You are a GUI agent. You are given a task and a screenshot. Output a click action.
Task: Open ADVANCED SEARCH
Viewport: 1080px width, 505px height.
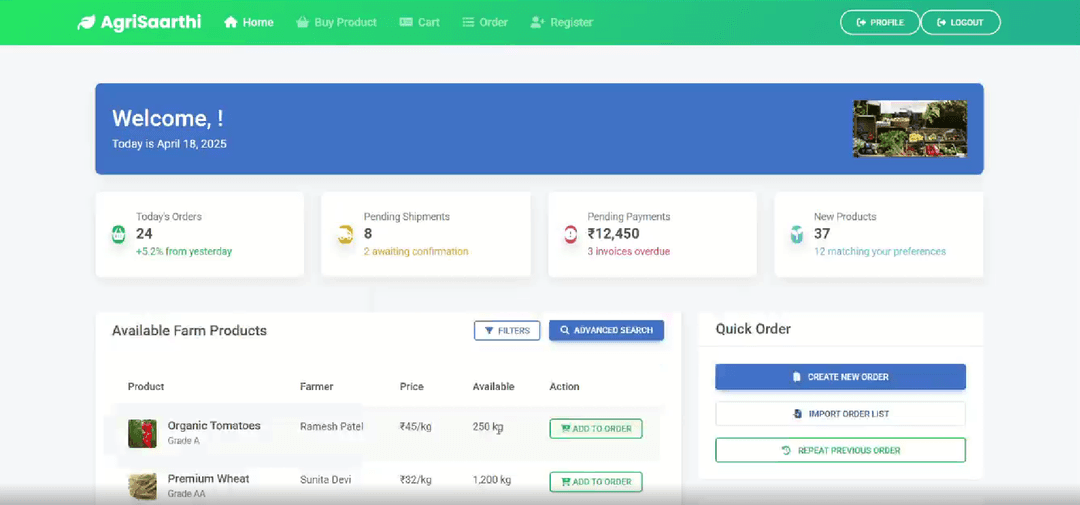tap(606, 331)
